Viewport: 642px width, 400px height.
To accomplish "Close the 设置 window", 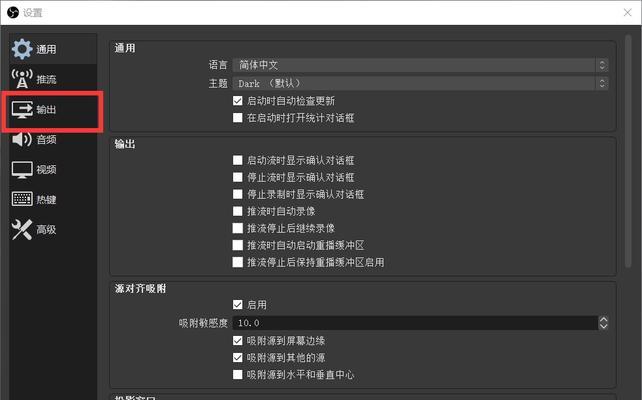I will (x=627, y=12).
